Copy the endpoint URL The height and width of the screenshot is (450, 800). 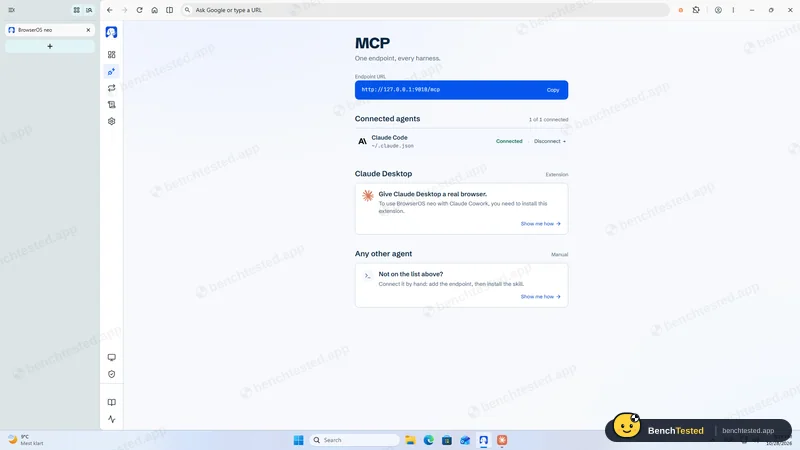pos(553,90)
